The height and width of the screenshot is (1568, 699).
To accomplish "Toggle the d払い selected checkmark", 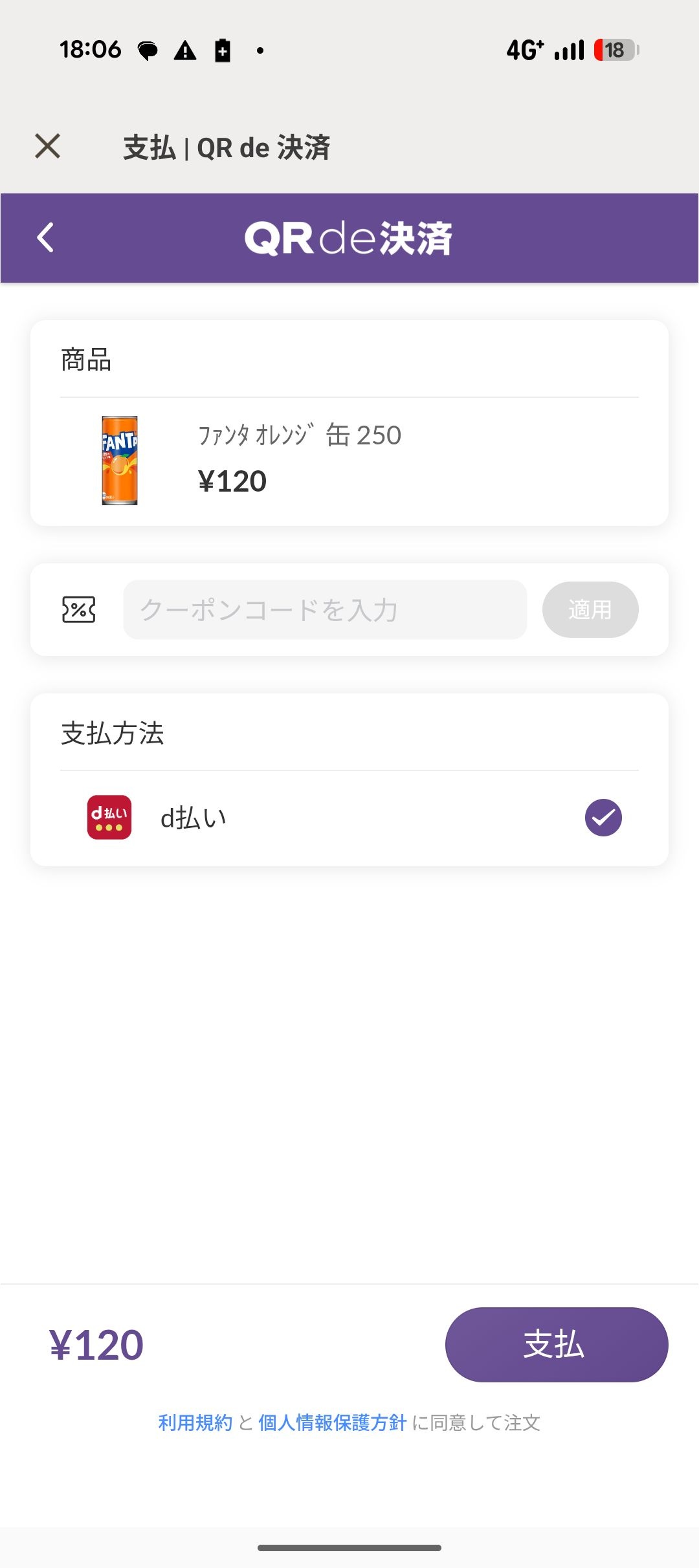I will tap(603, 818).
